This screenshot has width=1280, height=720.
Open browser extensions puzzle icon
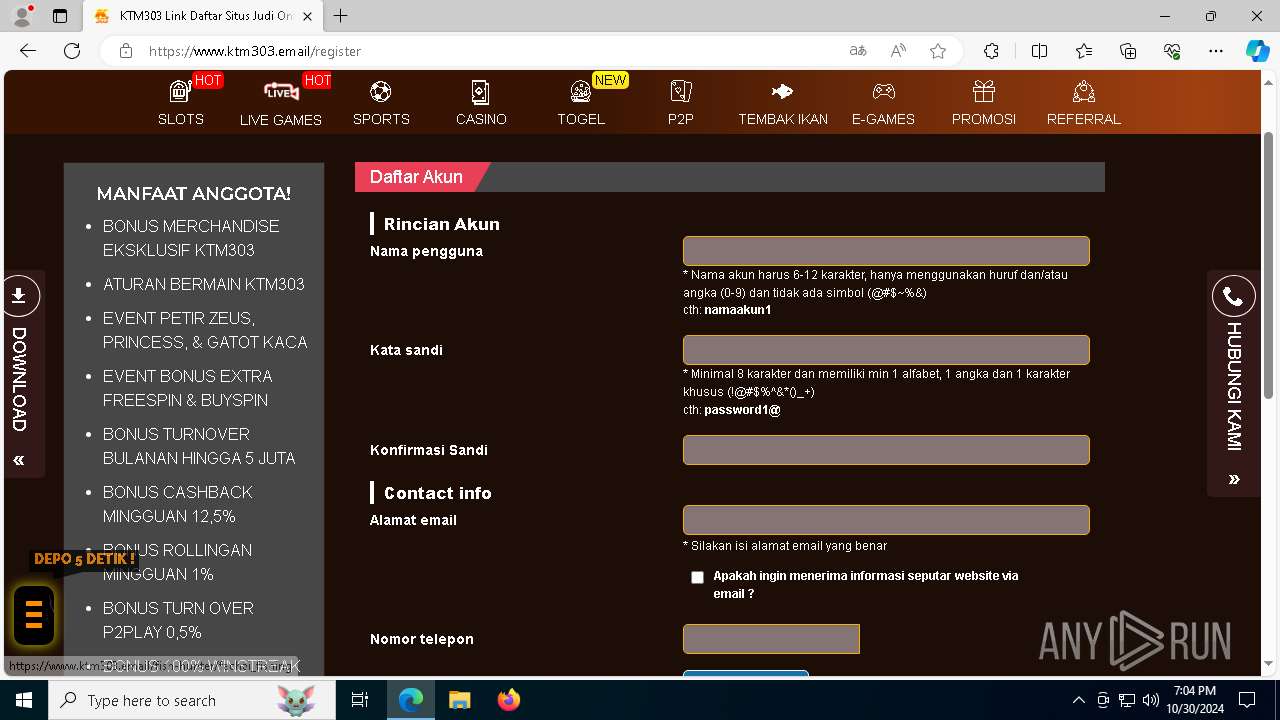(991, 51)
